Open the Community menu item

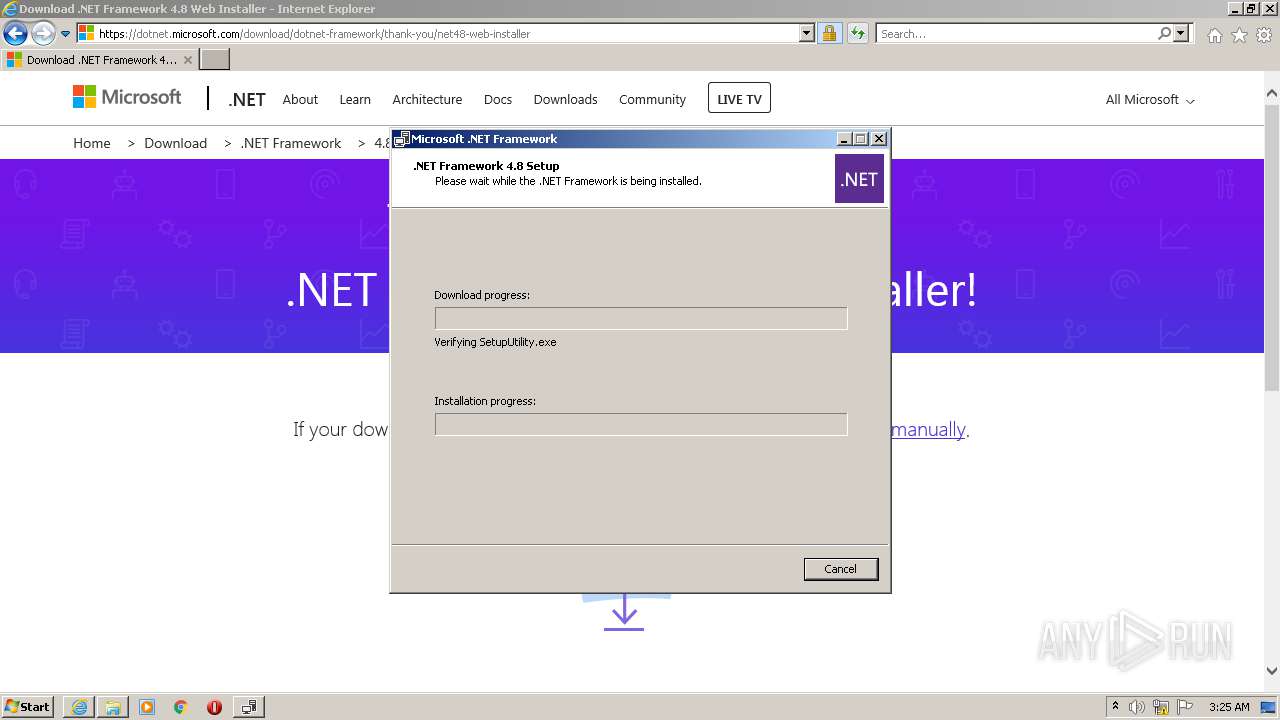[652, 99]
